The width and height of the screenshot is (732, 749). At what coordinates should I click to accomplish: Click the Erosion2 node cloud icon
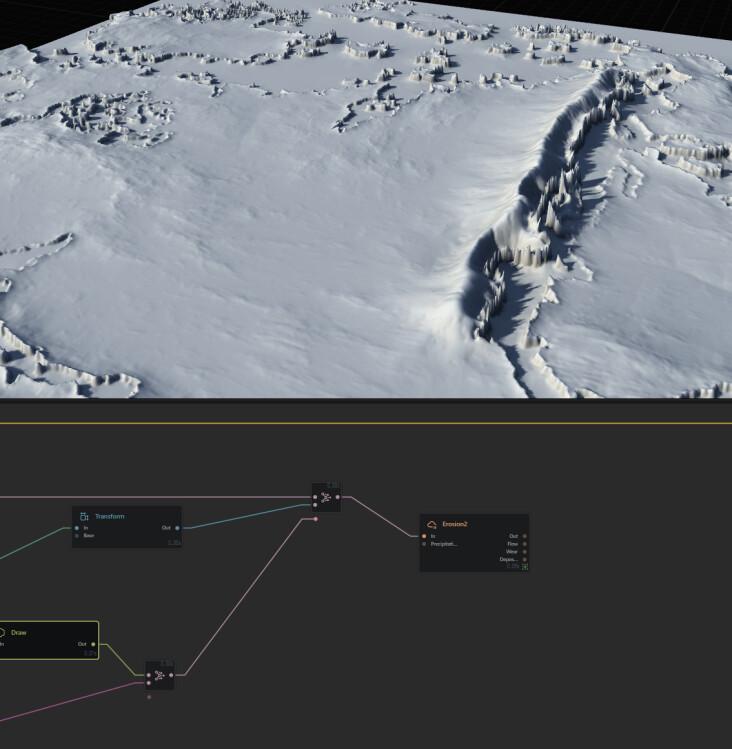432,524
